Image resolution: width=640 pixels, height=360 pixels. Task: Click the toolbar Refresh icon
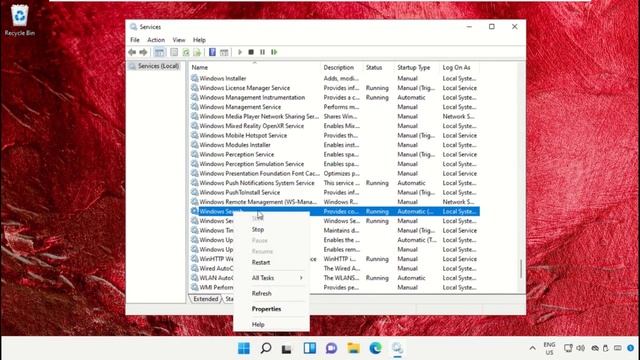pos(186,52)
